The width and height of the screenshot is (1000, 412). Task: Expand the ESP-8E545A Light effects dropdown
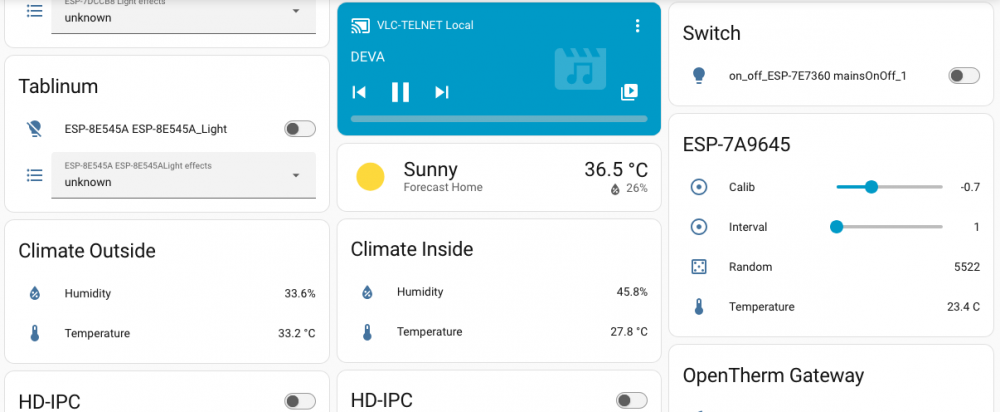[x=184, y=175]
